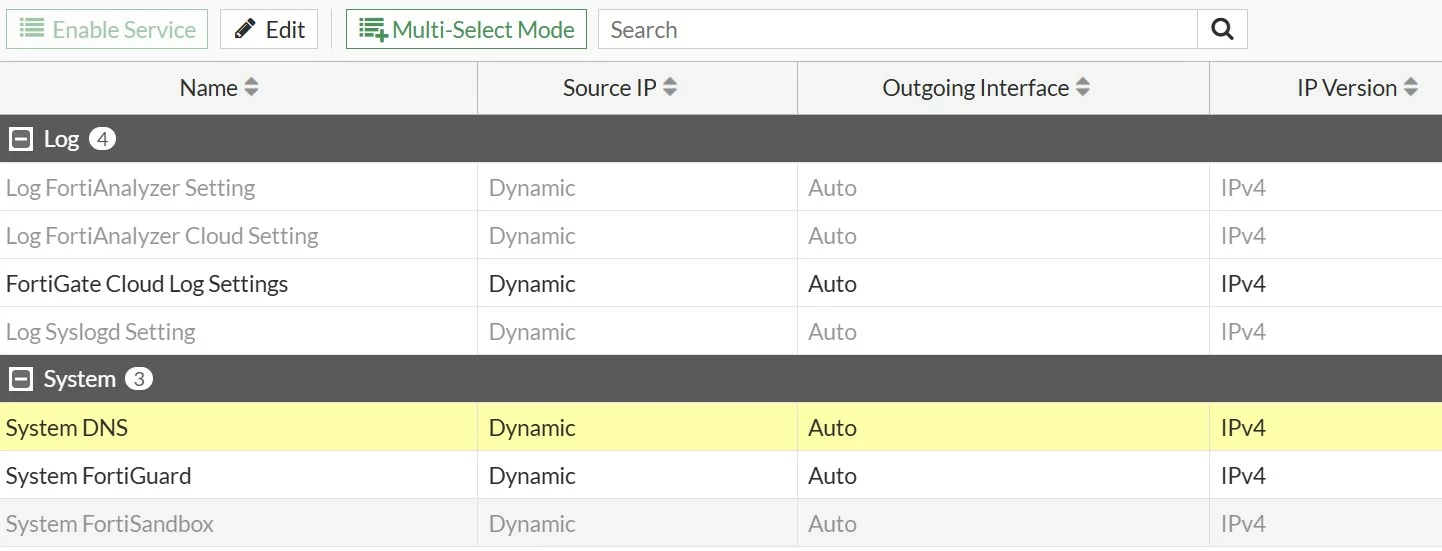
Task: Click IPv4 value of FortiGate Cloud Log Settings
Action: coord(1243,284)
